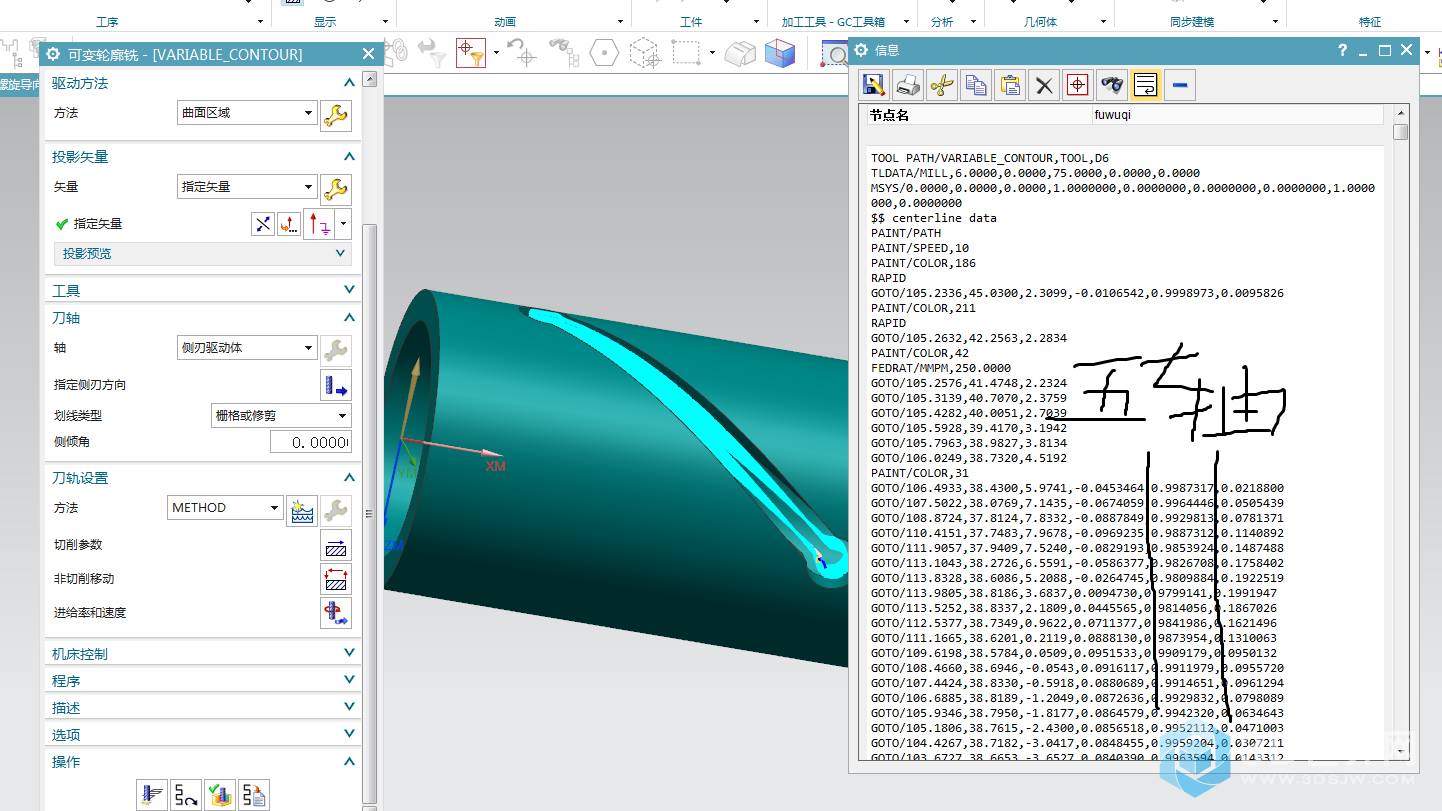The width and height of the screenshot is (1442, 811).
Task: Expand the 机床控制 section
Action: [x=349, y=653]
